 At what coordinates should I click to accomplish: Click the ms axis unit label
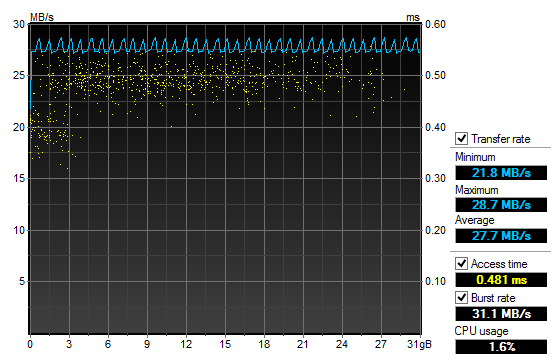tap(413, 17)
